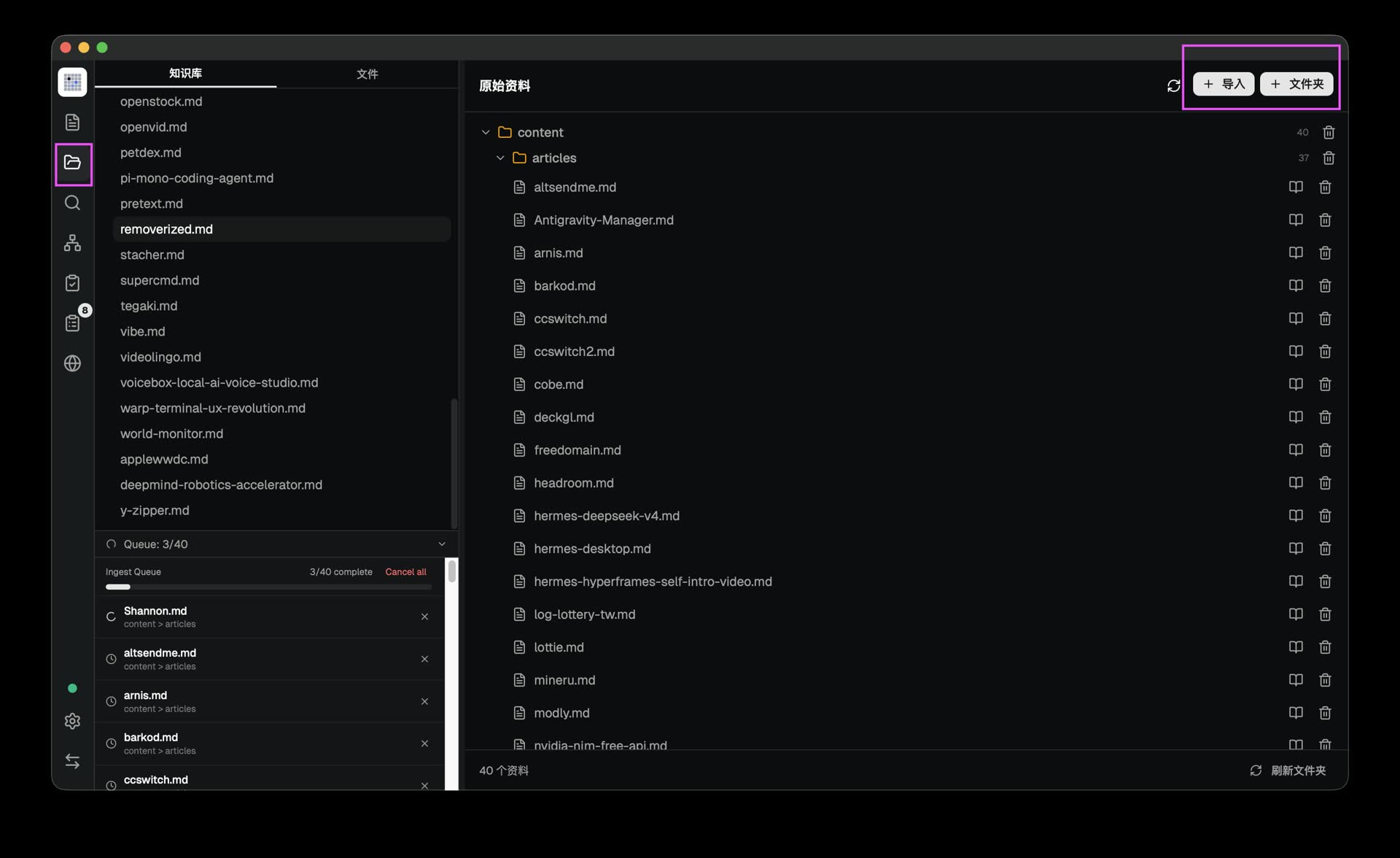Collapse the articles folder chevron
This screenshot has width=1400, height=858.
point(500,158)
